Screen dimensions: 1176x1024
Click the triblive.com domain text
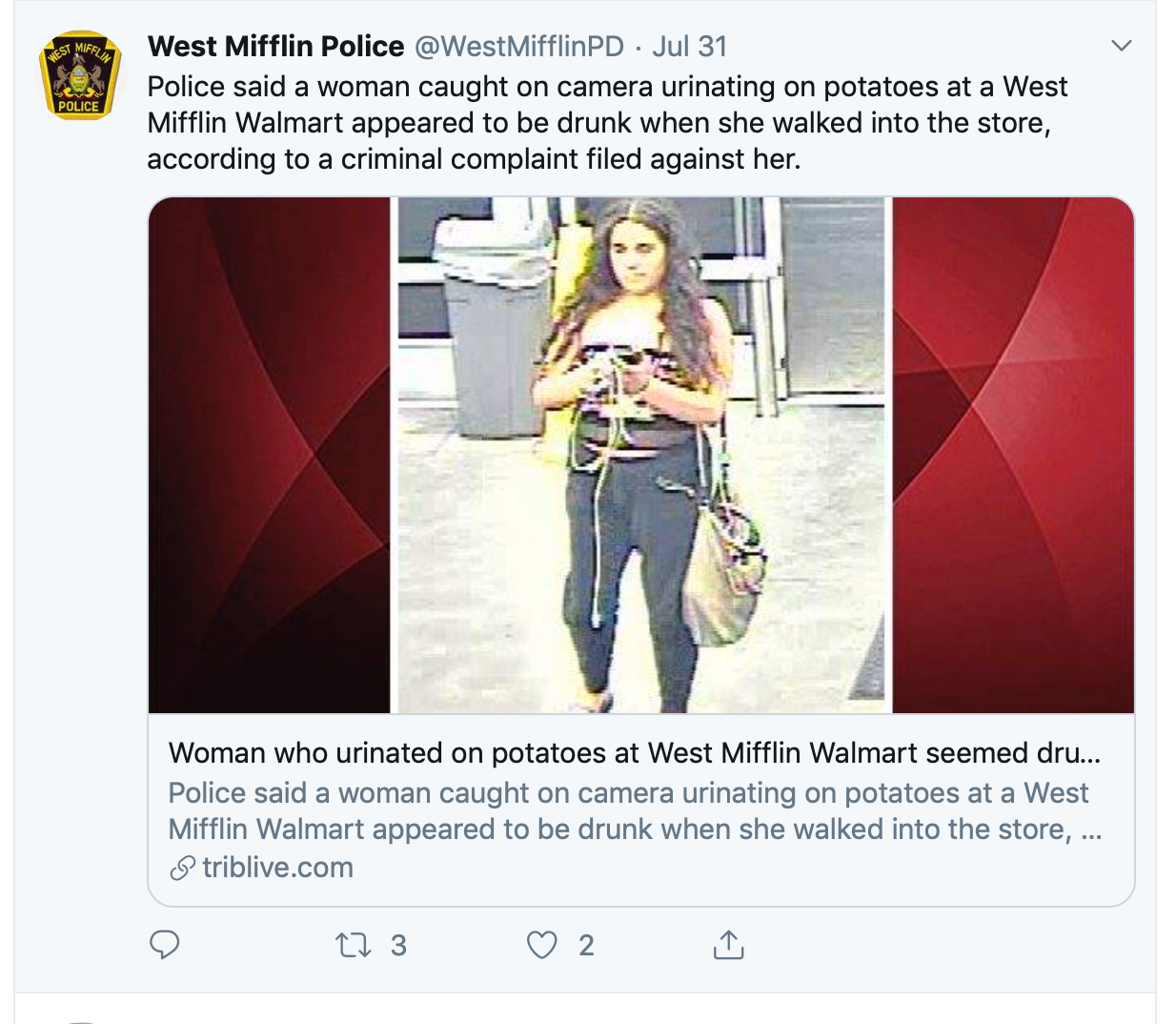277,868
